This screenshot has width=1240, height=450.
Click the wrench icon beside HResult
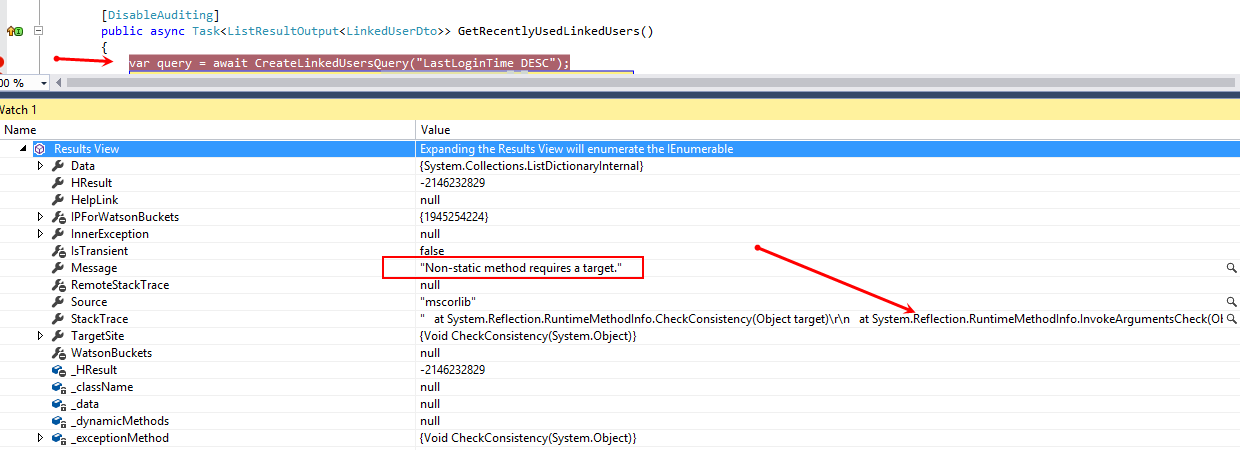pos(58,183)
